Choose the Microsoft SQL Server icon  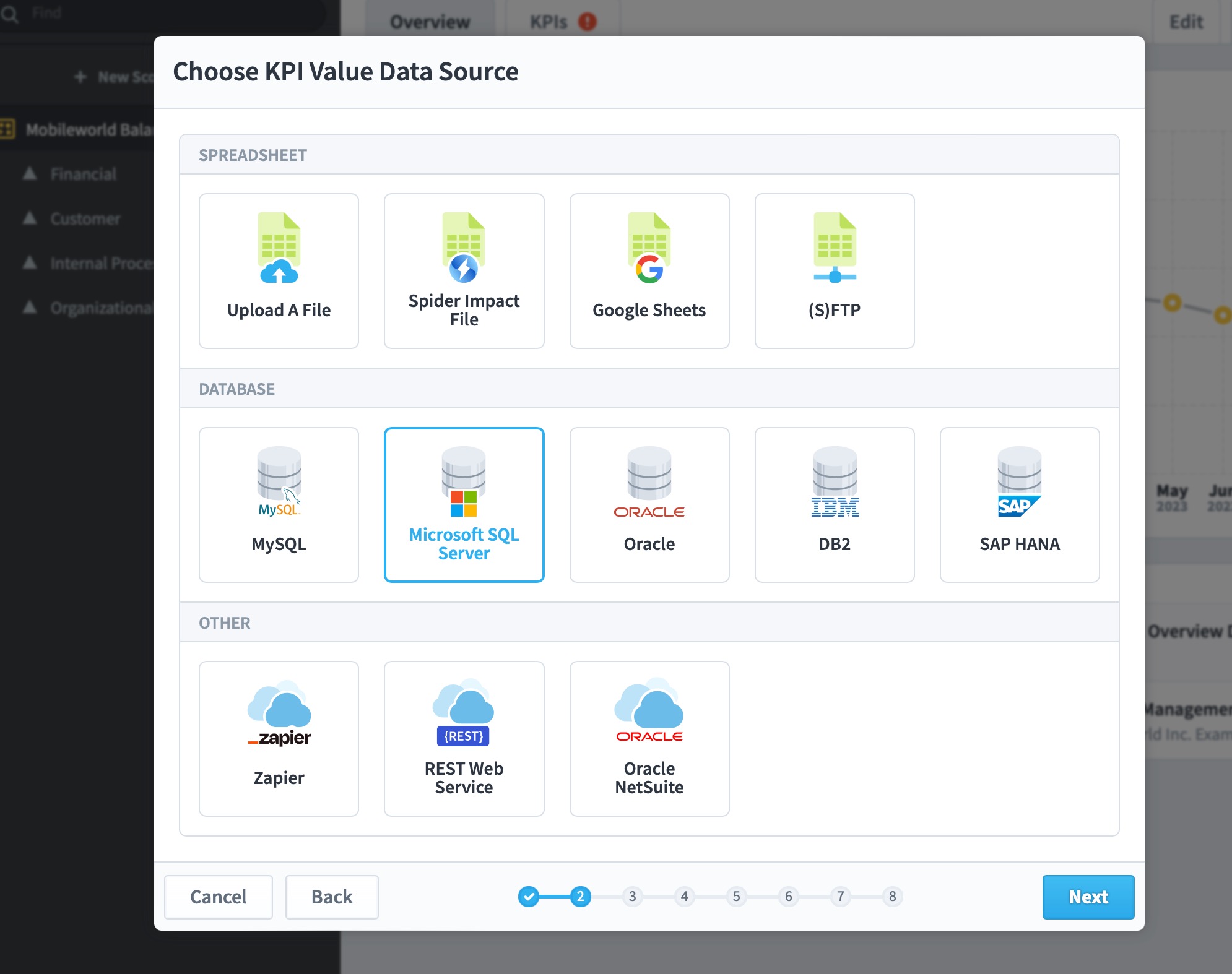tap(464, 481)
